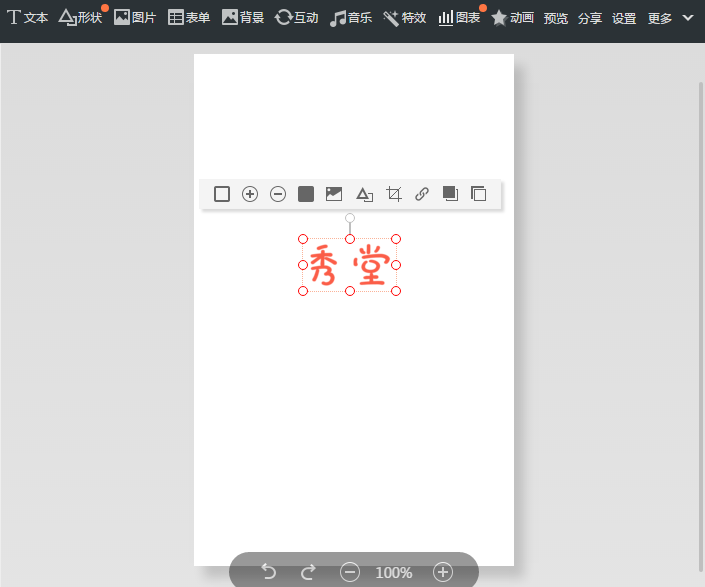Click the 分享 share button
Image resolution: width=705 pixels, height=587 pixels.
coord(590,18)
